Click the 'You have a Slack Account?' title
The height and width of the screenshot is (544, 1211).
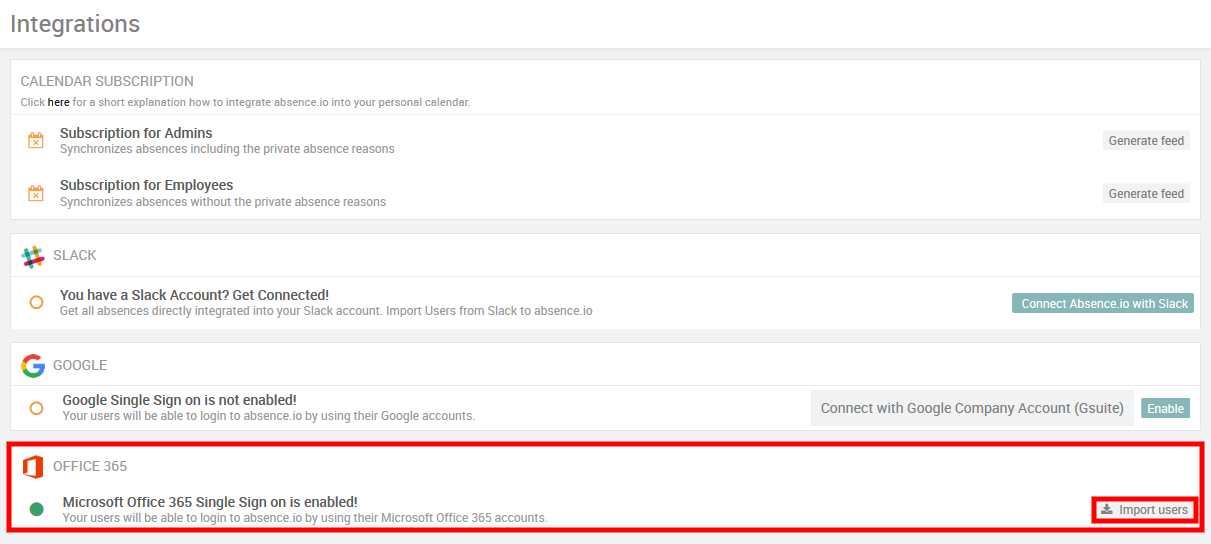(194, 295)
